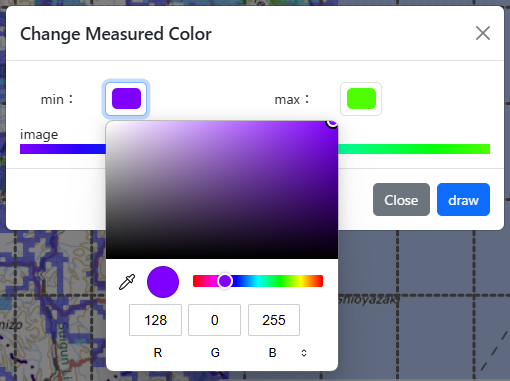Open the max green color swatch
Screen dimensions: 510x381
pyautogui.click(x=361, y=99)
